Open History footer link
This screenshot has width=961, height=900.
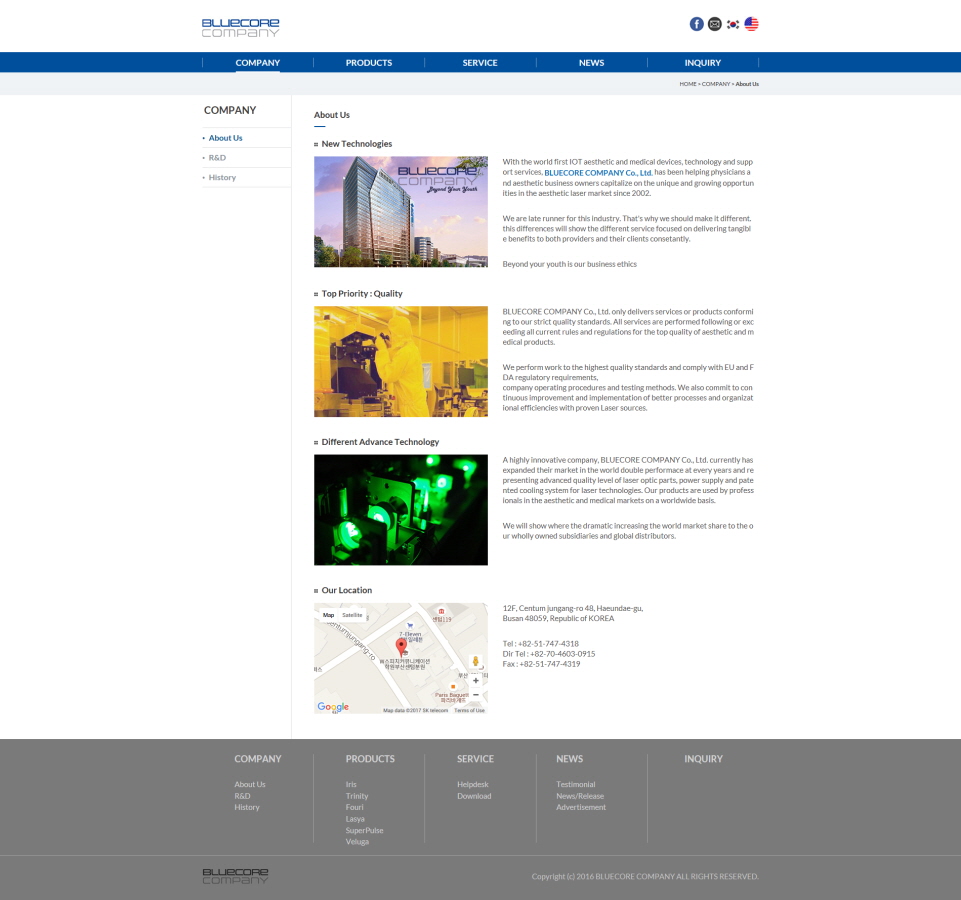247,807
